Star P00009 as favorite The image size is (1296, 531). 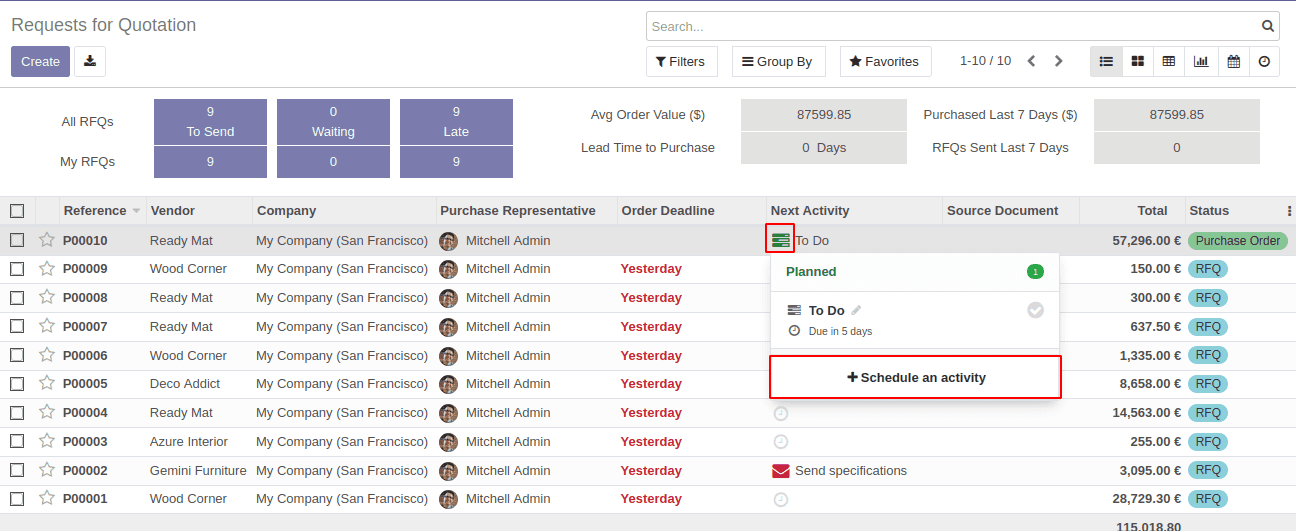pos(46,268)
